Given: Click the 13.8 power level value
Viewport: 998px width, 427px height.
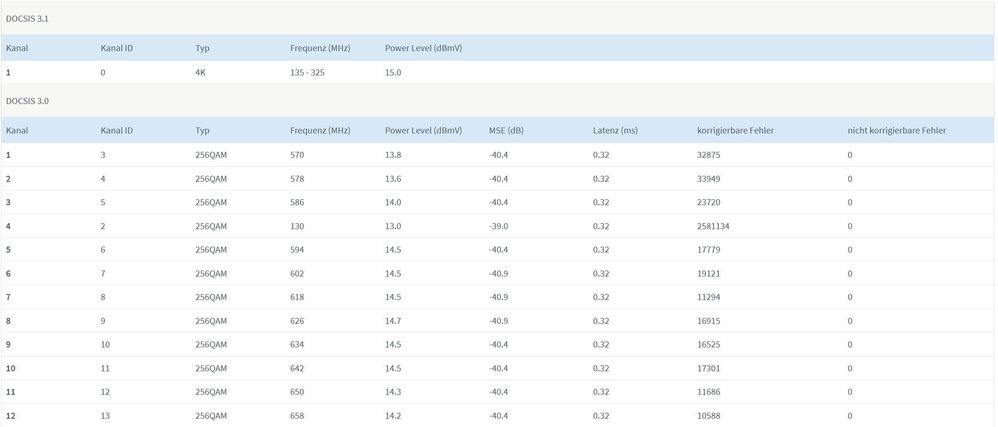Looking at the screenshot, I should pos(394,155).
